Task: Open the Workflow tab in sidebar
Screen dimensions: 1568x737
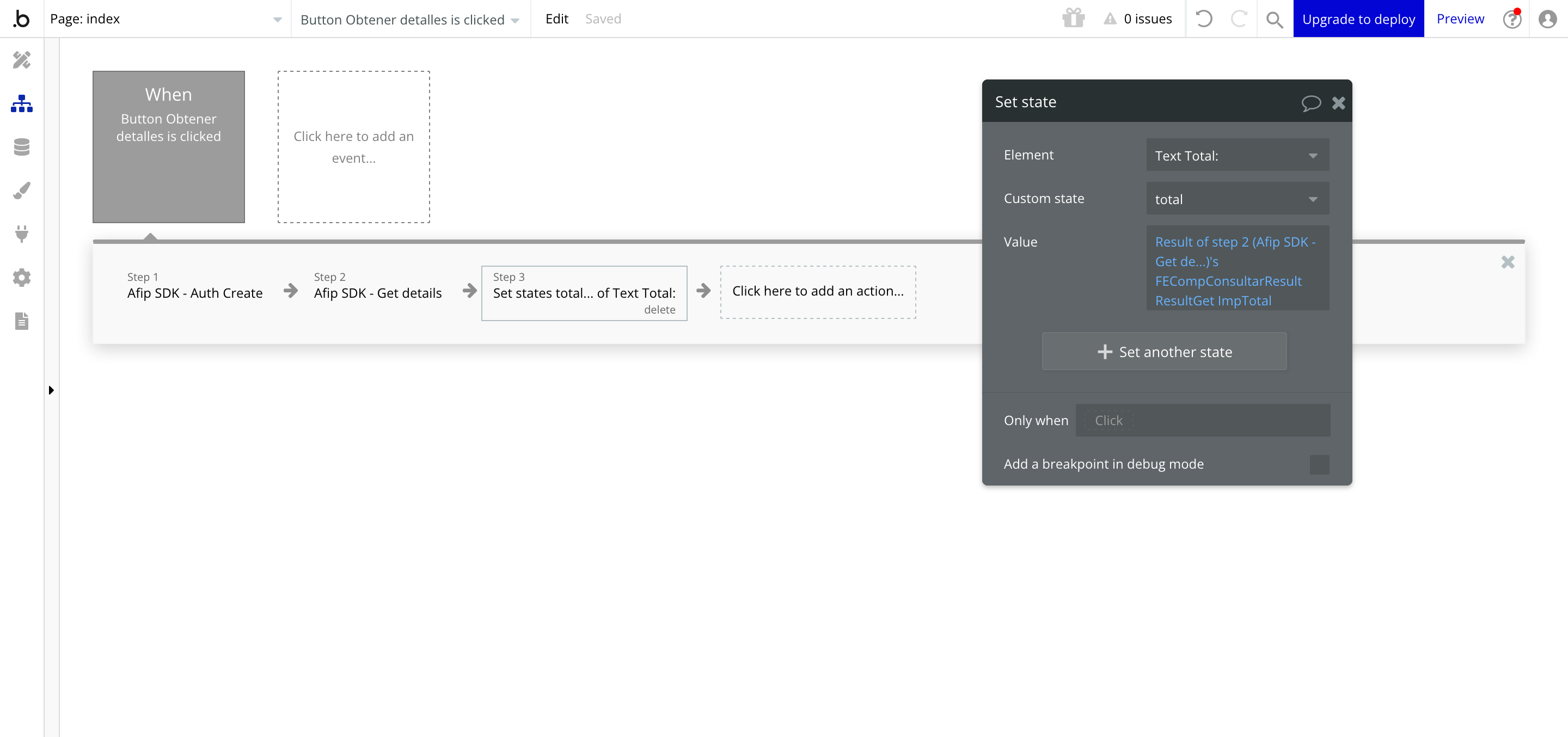Action: (21, 103)
